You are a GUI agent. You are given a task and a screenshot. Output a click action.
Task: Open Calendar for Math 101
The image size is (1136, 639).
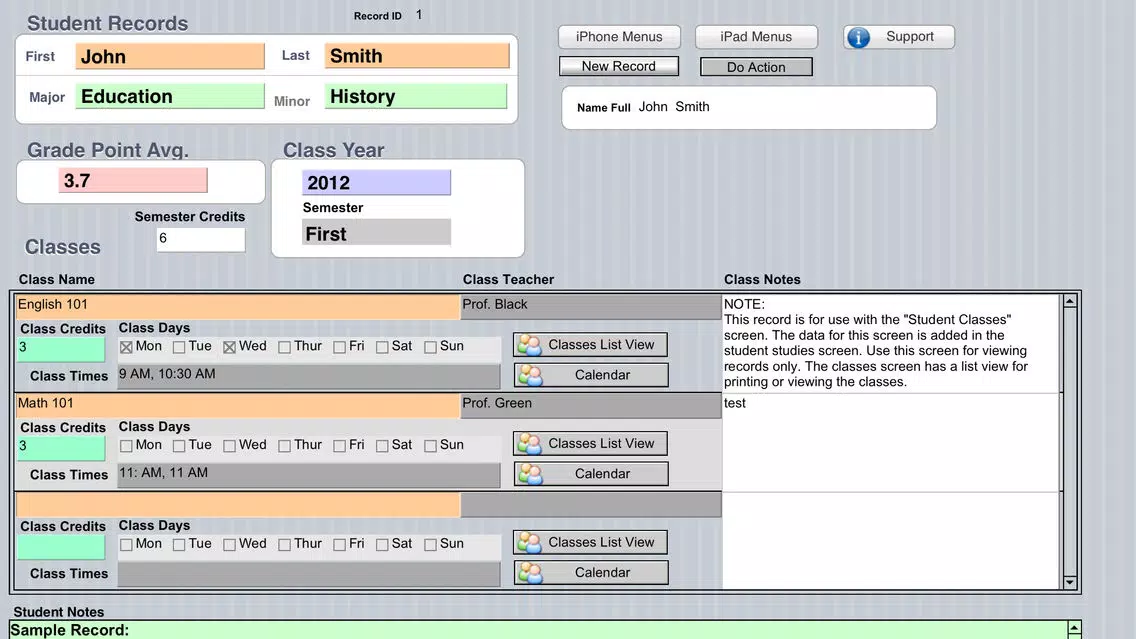click(591, 474)
